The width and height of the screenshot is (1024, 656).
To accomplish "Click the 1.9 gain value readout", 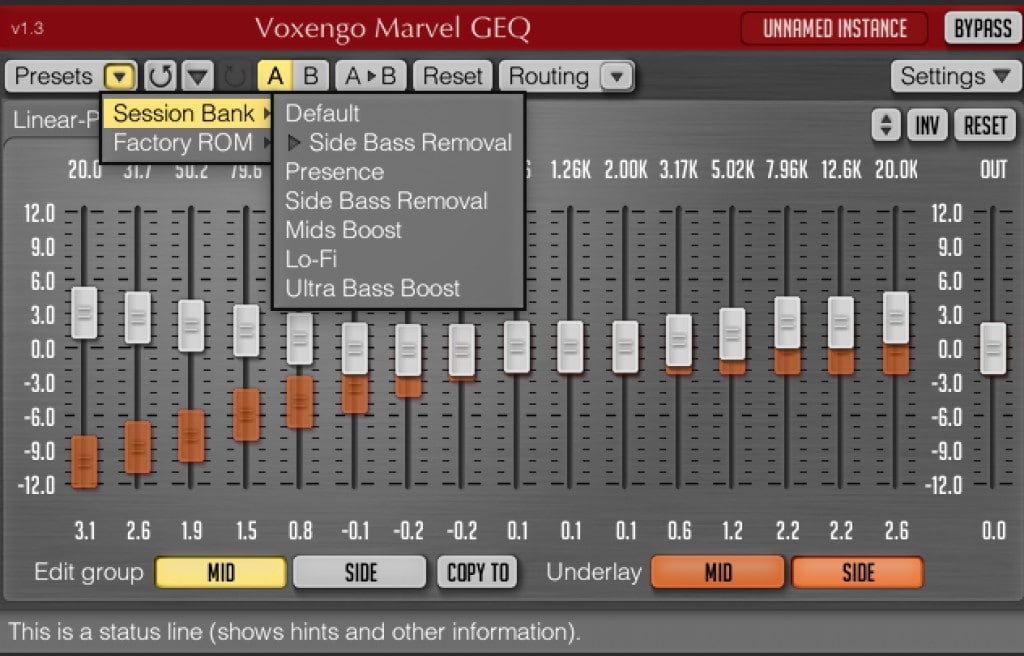I will [191, 531].
